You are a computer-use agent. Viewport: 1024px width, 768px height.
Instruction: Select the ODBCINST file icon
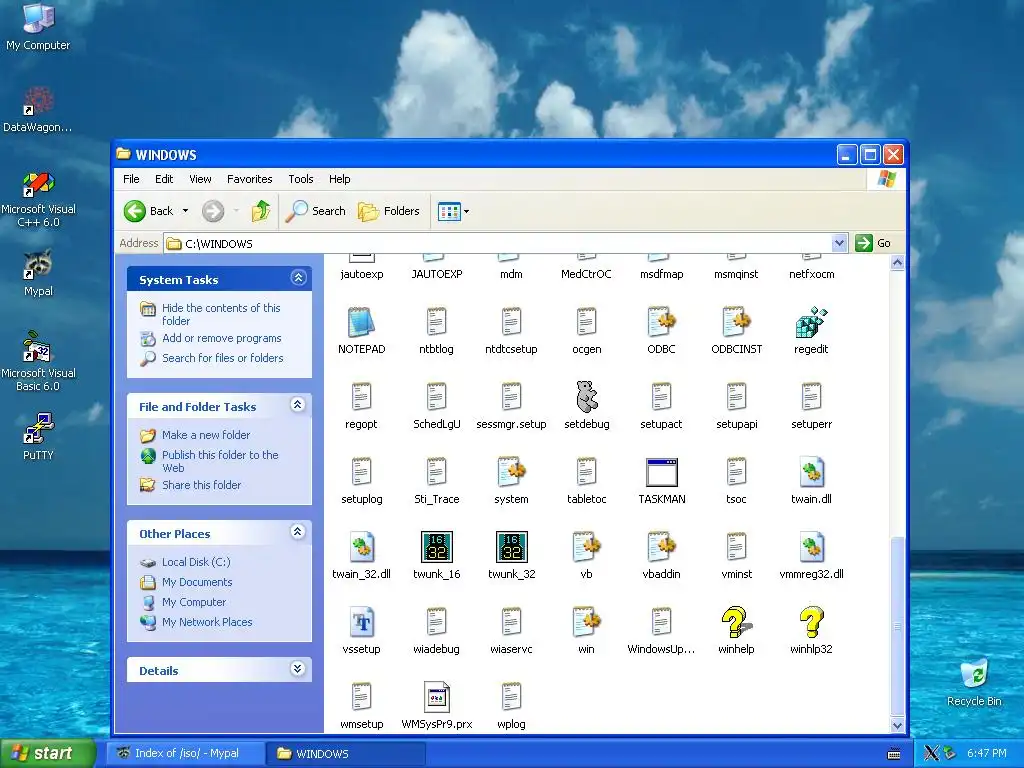736,322
